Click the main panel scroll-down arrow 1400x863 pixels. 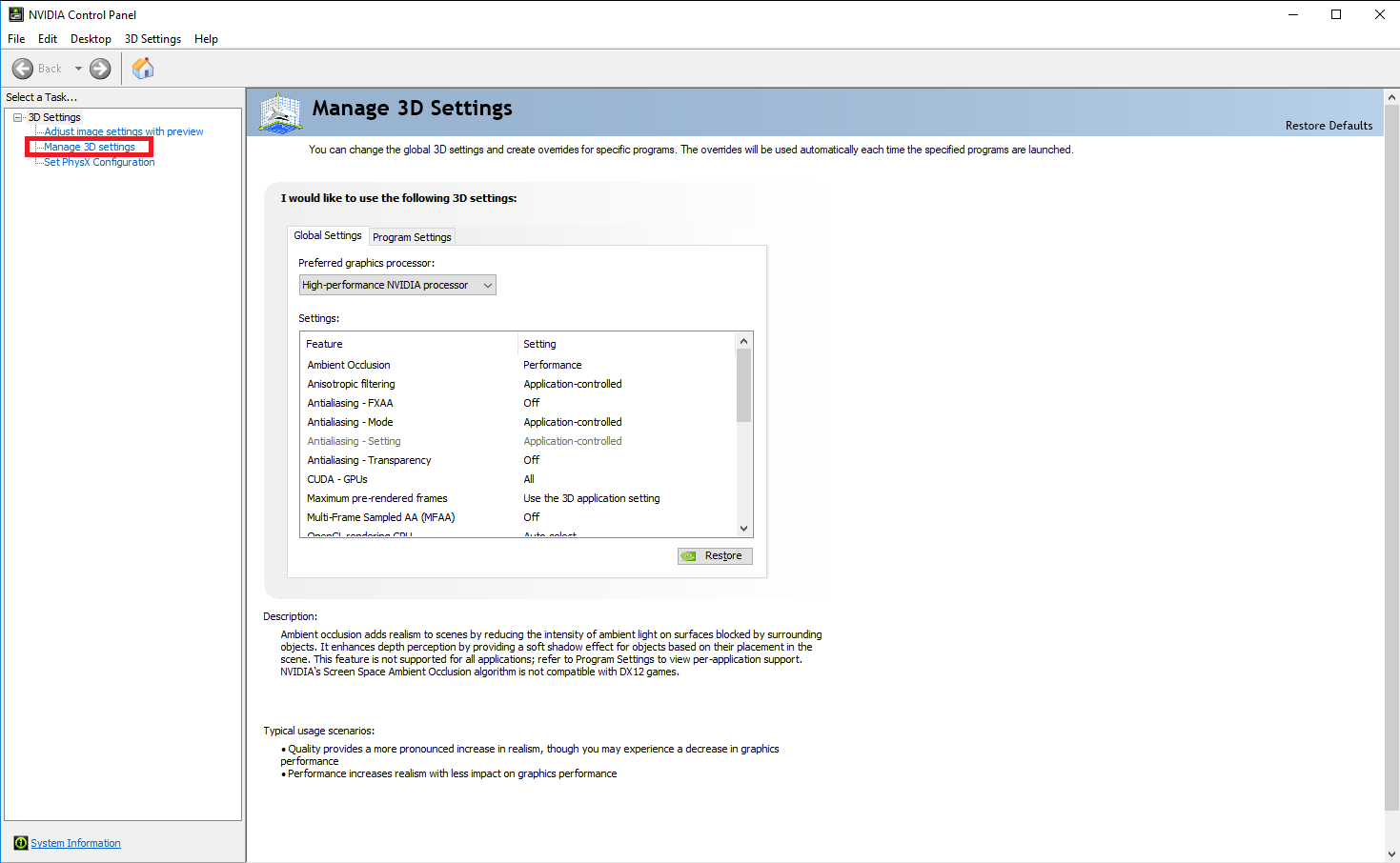click(1391, 854)
